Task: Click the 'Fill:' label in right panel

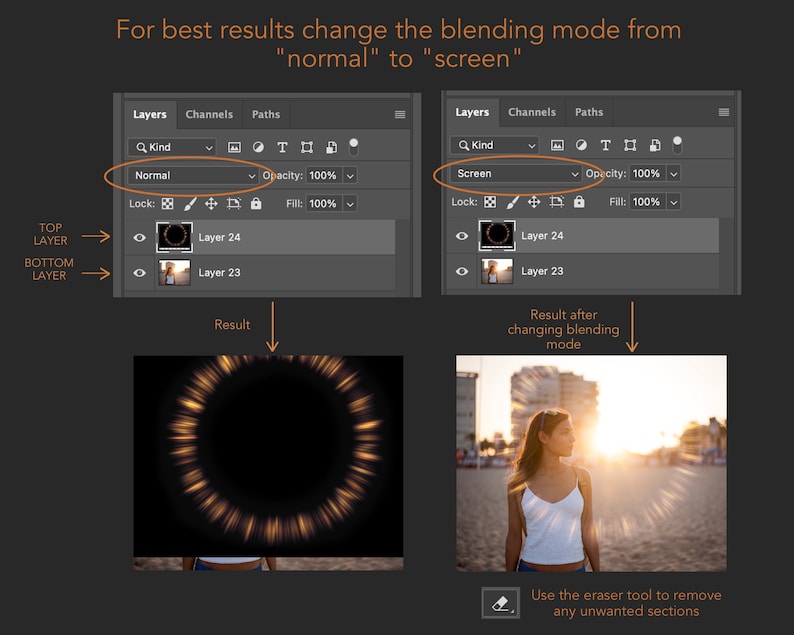Action: point(617,202)
